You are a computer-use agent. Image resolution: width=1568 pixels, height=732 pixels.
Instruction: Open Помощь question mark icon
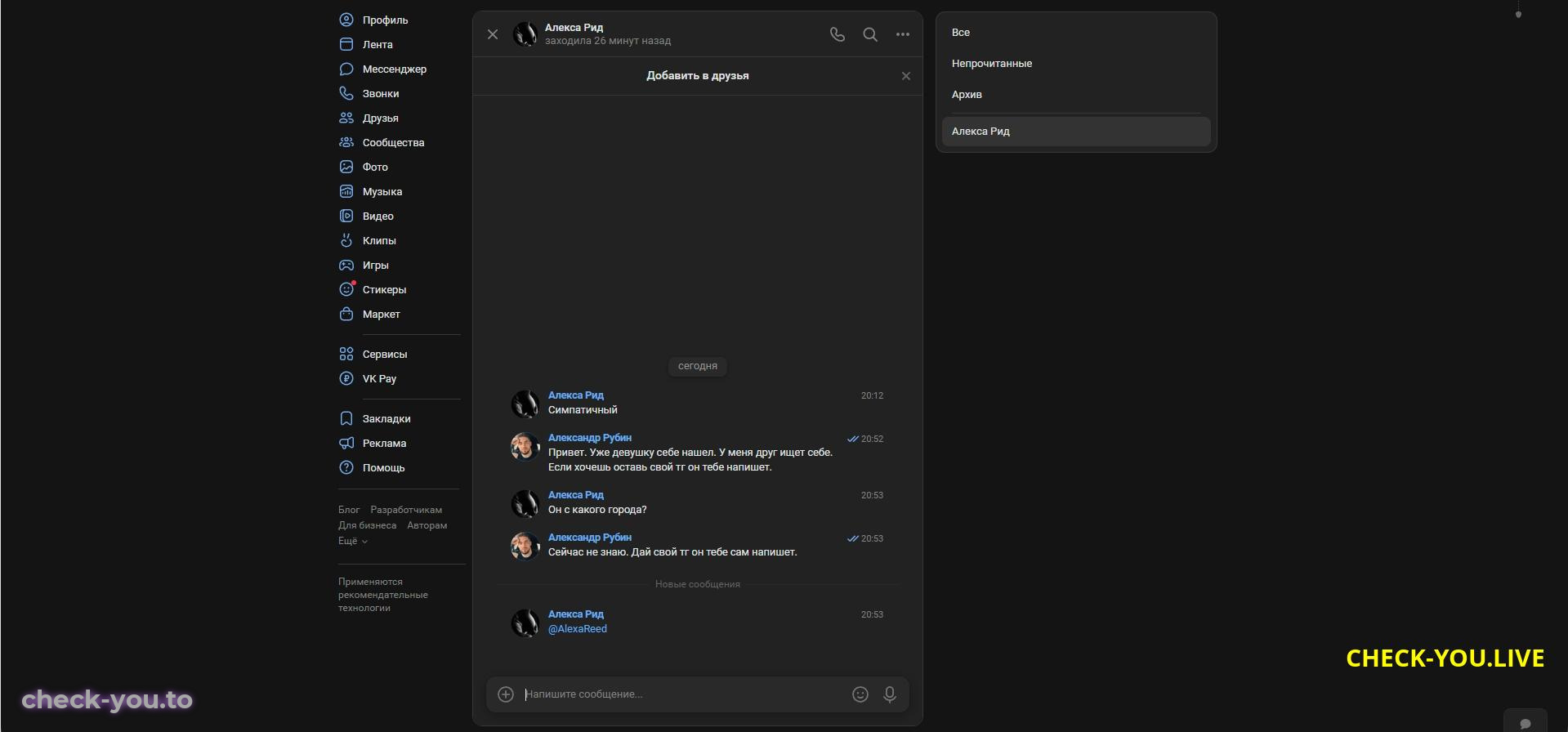click(346, 467)
